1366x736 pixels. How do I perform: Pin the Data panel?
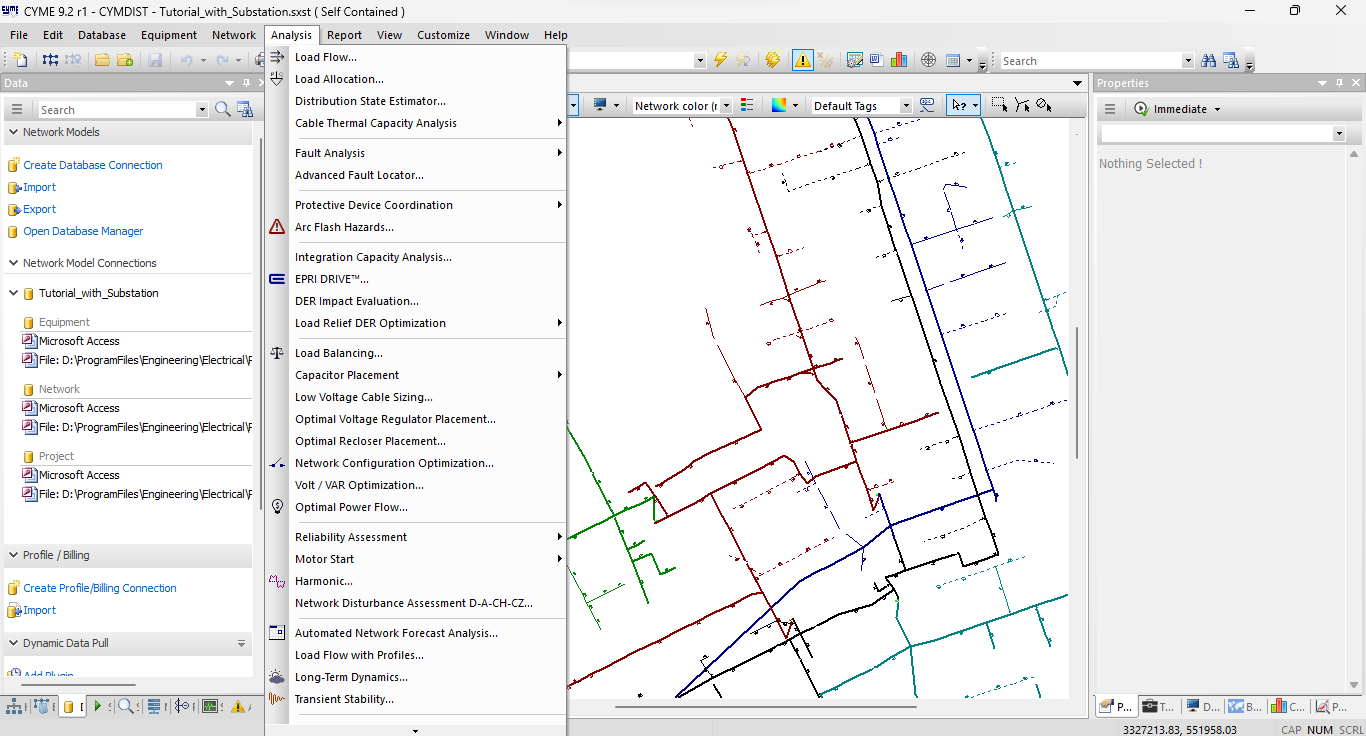pos(247,83)
